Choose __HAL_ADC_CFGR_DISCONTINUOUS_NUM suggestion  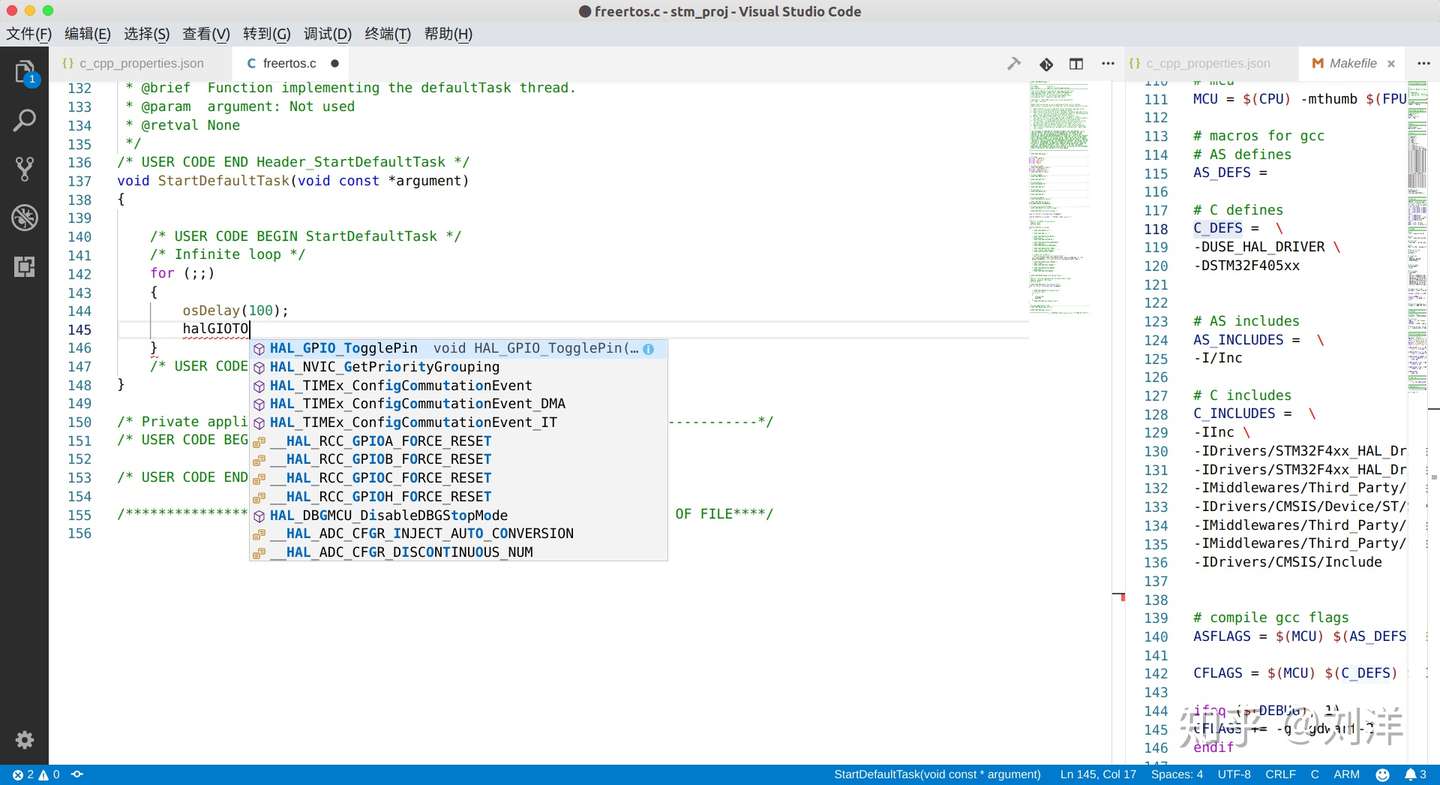pyautogui.click(x=458, y=553)
